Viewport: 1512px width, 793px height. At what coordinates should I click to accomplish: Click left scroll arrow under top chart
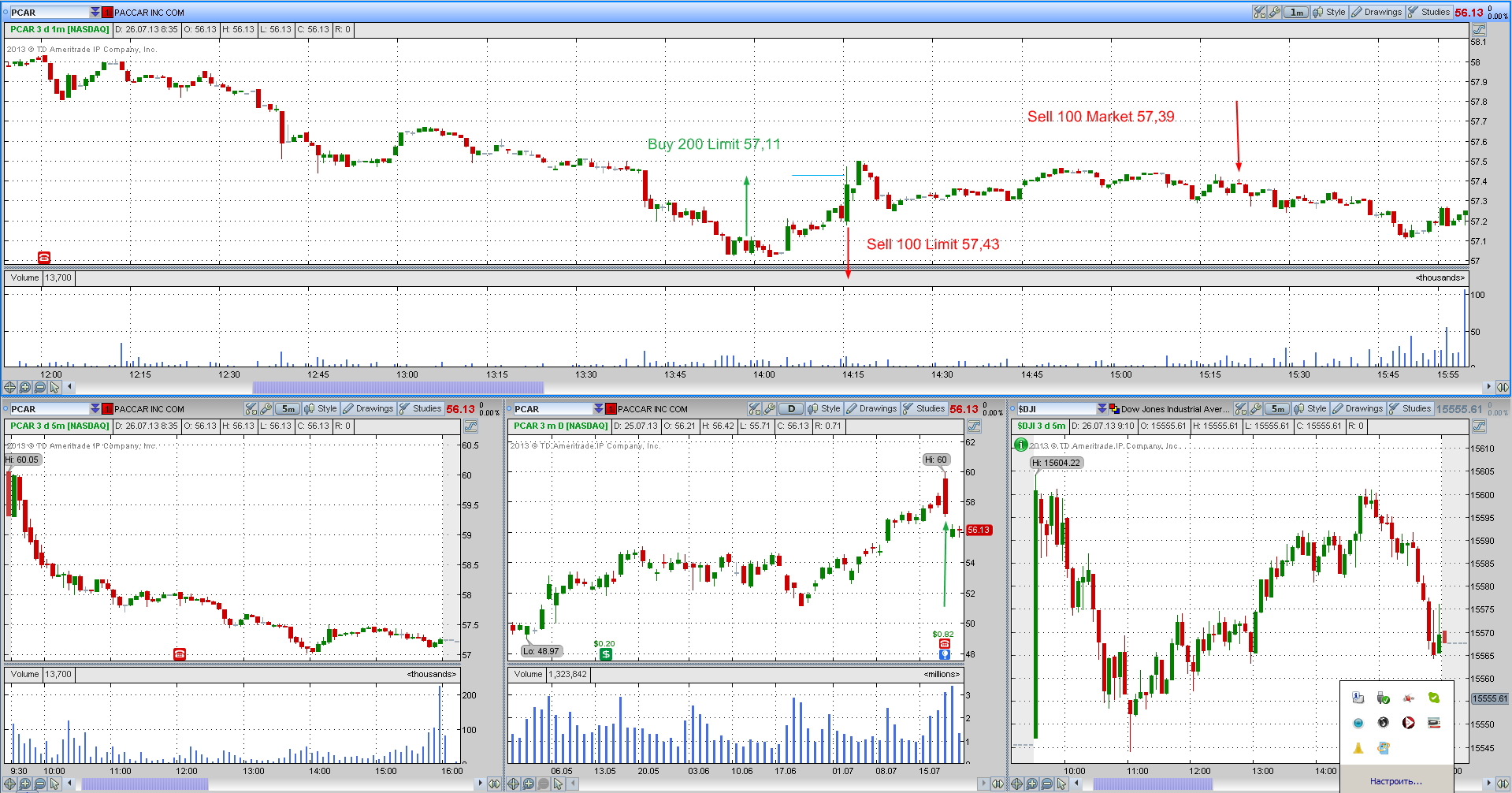[x=69, y=387]
